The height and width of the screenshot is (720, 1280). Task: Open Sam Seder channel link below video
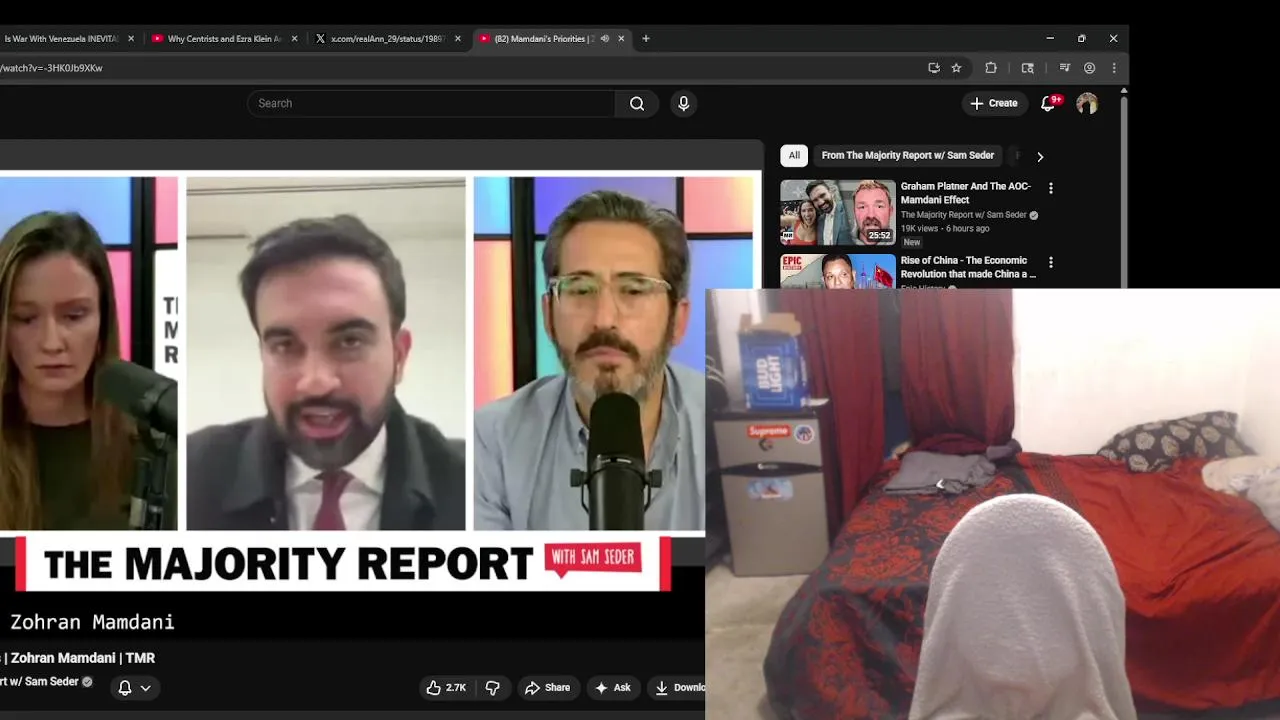(40, 682)
